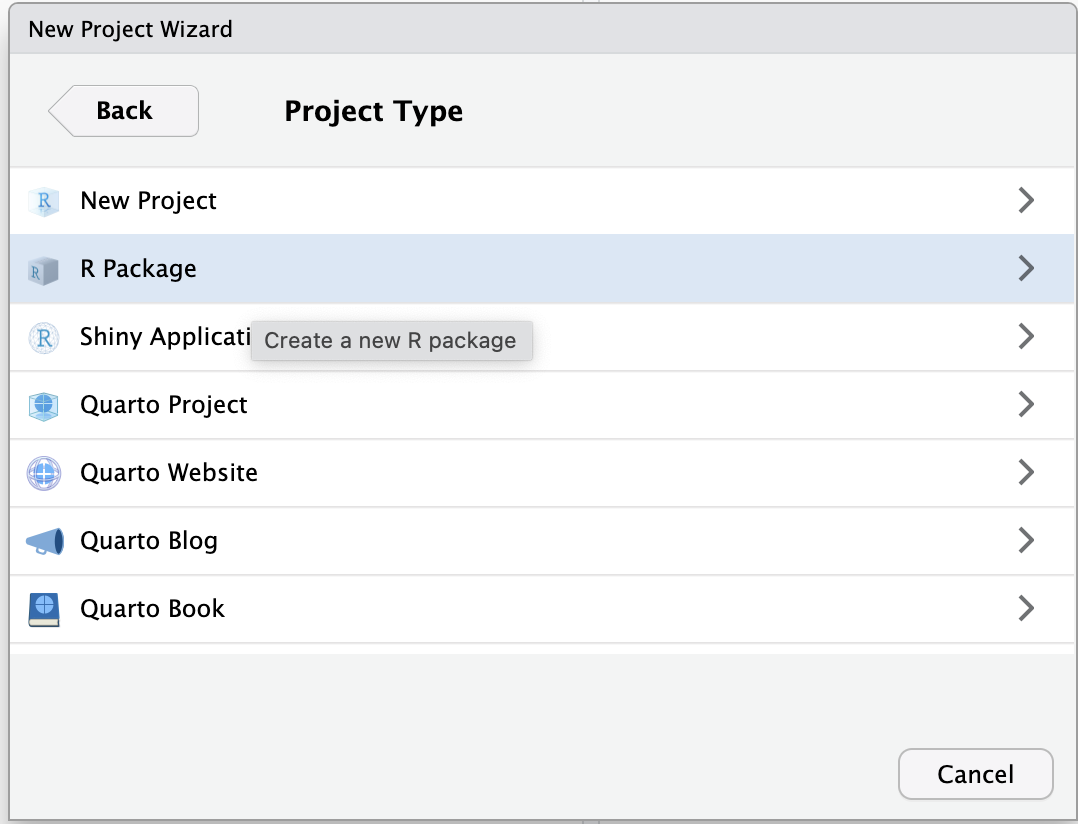
Task: Click the Quarto Project icon
Action: 44,405
